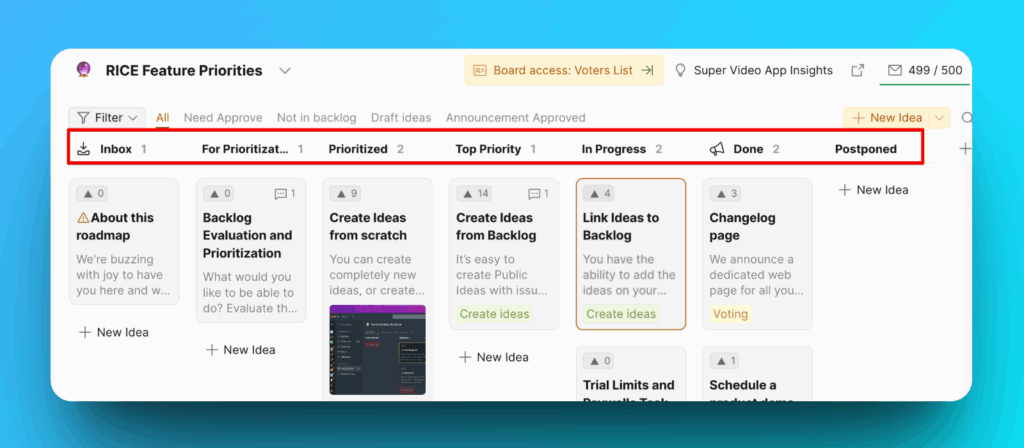
Task: Open comments on Backlog Evaluation and Prioritization card
Action: coord(284,194)
